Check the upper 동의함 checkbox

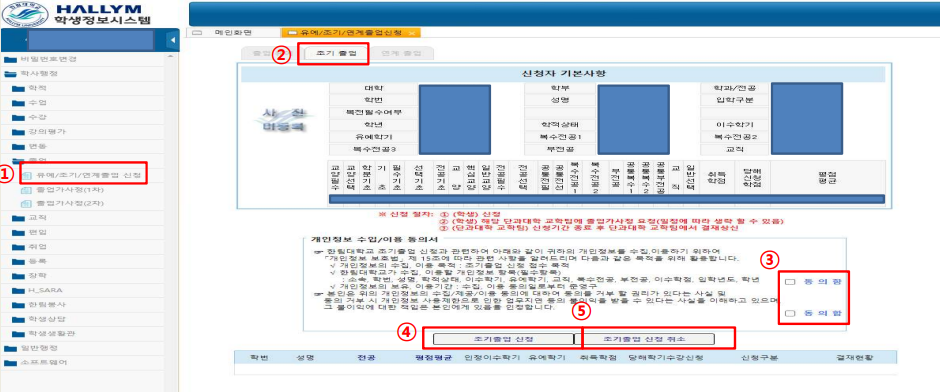pyautogui.click(x=790, y=282)
